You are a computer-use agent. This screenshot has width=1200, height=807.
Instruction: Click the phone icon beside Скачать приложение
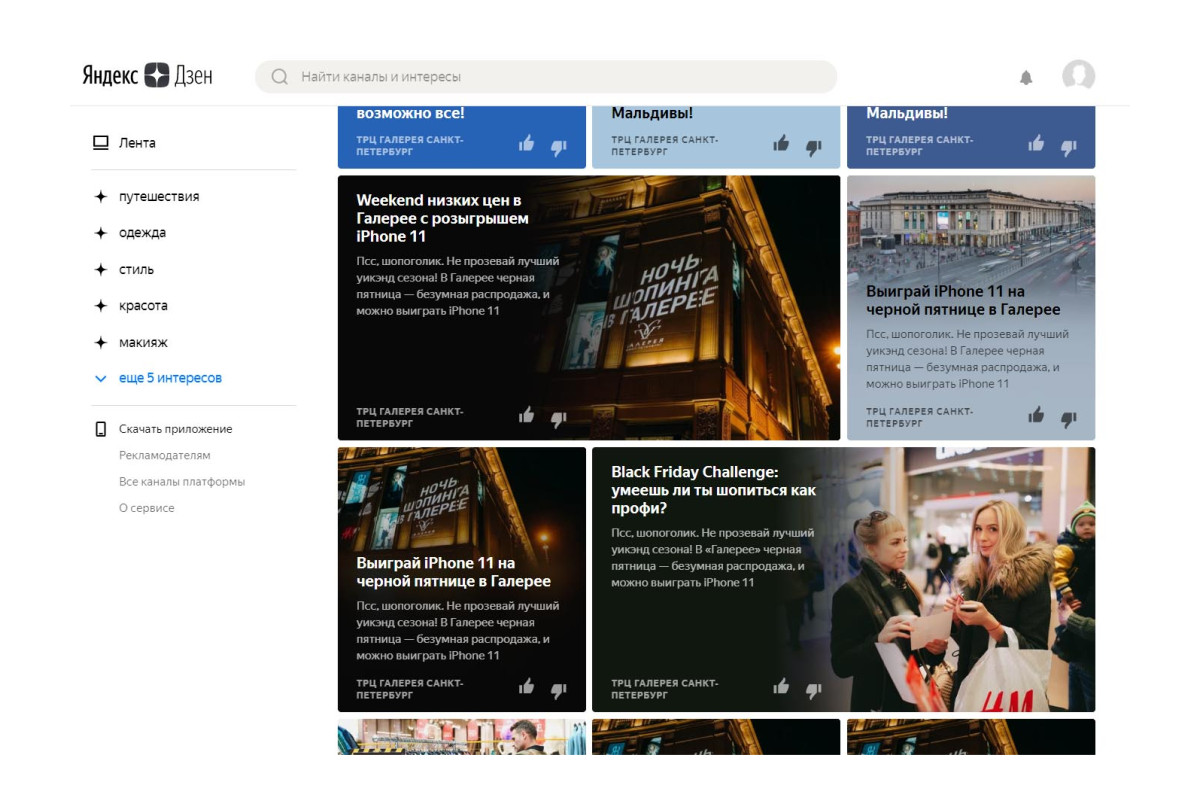100,429
